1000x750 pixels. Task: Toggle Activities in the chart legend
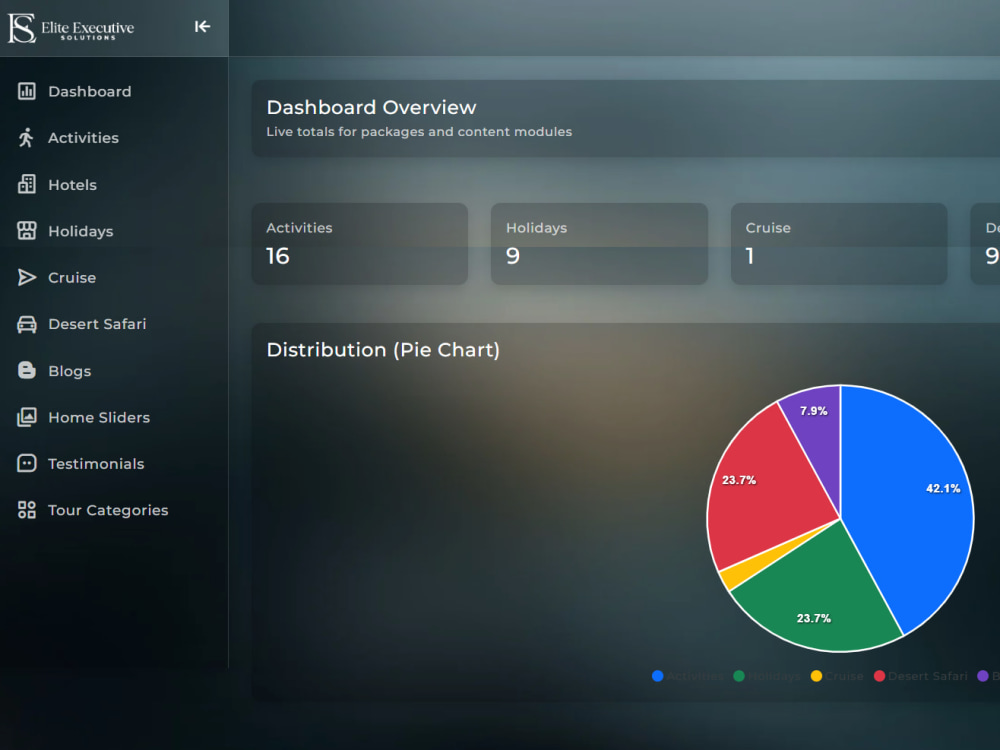[x=688, y=676]
